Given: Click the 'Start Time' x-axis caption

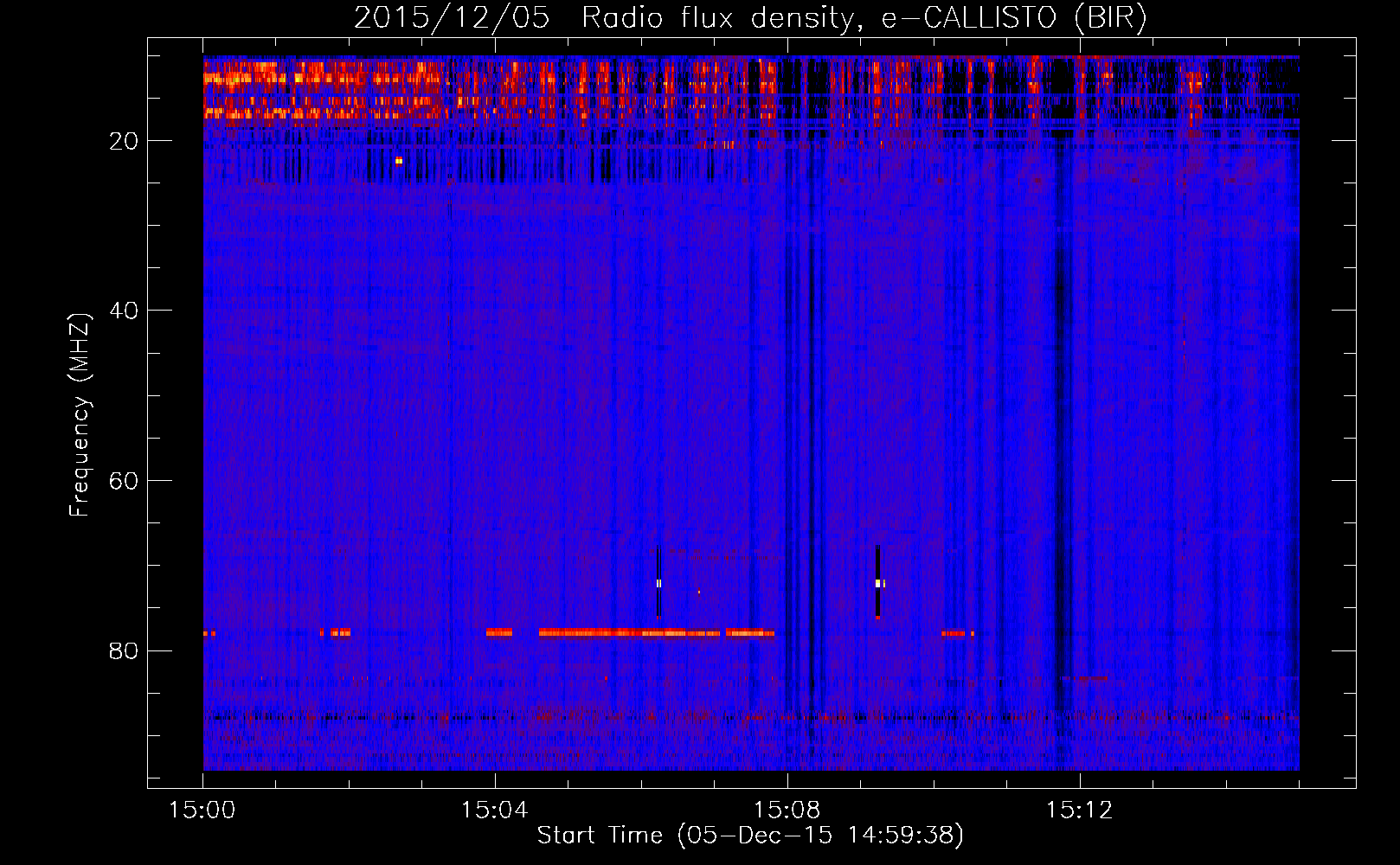Looking at the screenshot, I should (x=750, y=836).
